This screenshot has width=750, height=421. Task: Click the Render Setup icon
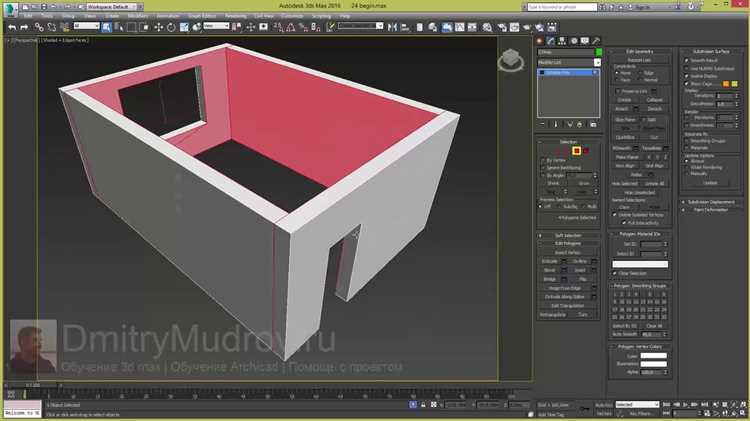click(502, 27)
